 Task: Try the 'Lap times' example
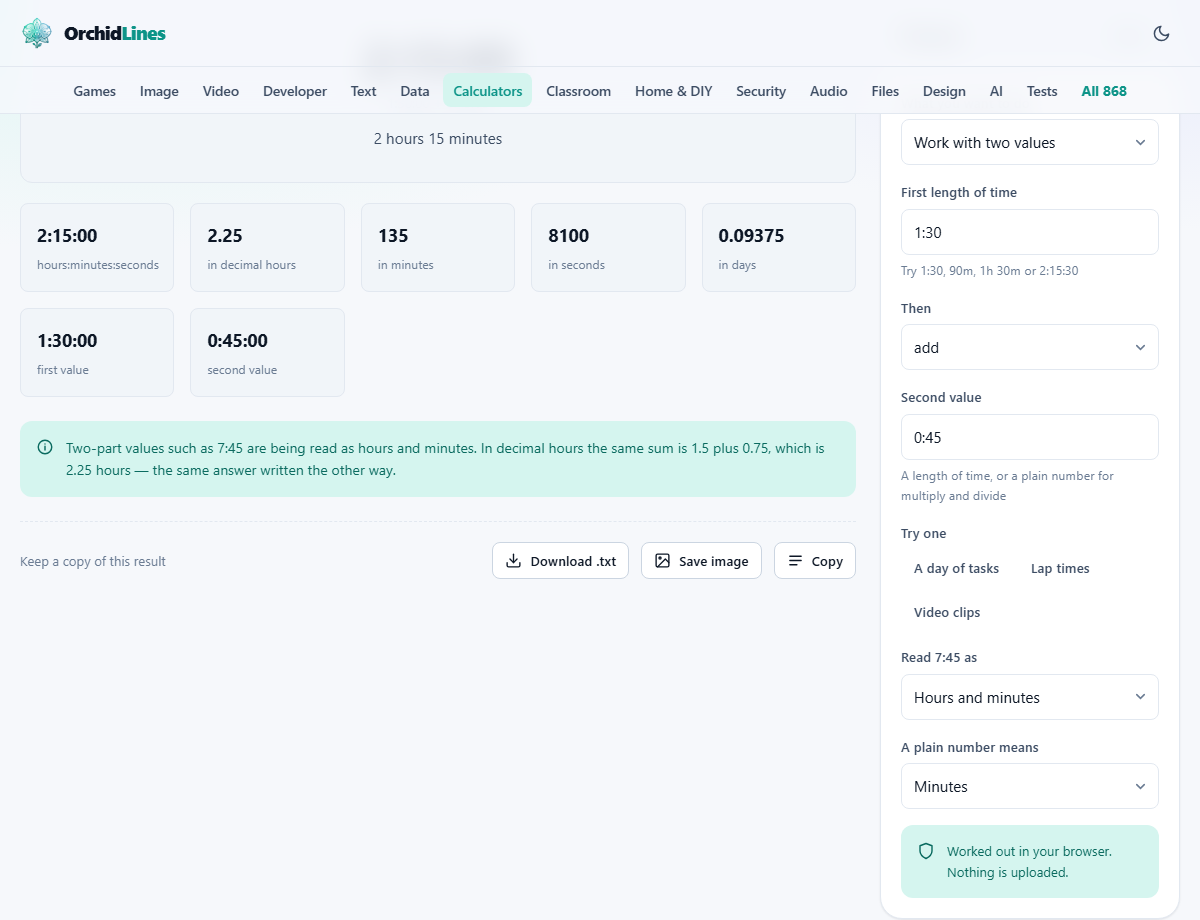[1060, 568]
